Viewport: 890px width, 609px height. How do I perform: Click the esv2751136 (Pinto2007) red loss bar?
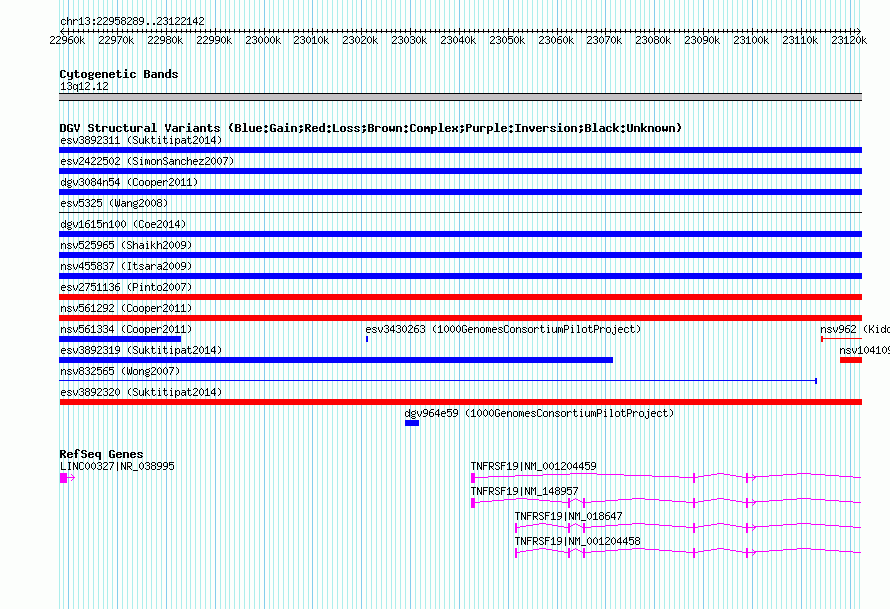[460, 297]
